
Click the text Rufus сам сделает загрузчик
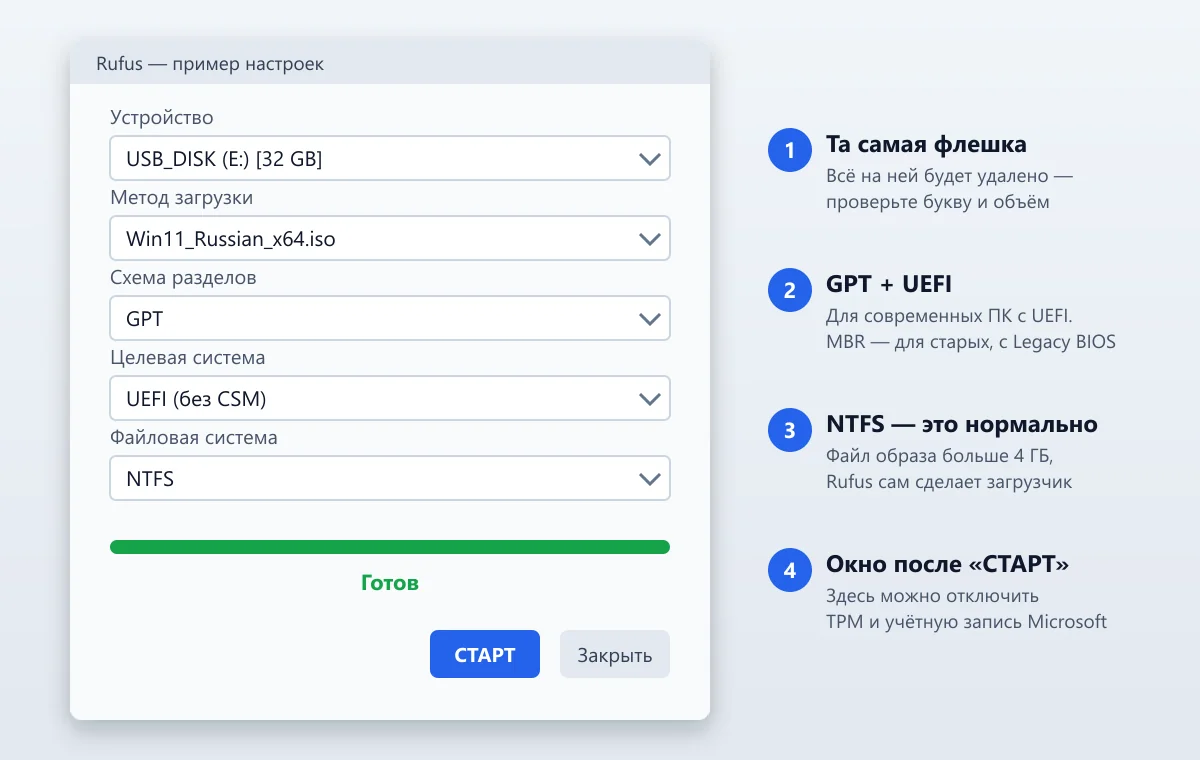[x=949, y=482]
